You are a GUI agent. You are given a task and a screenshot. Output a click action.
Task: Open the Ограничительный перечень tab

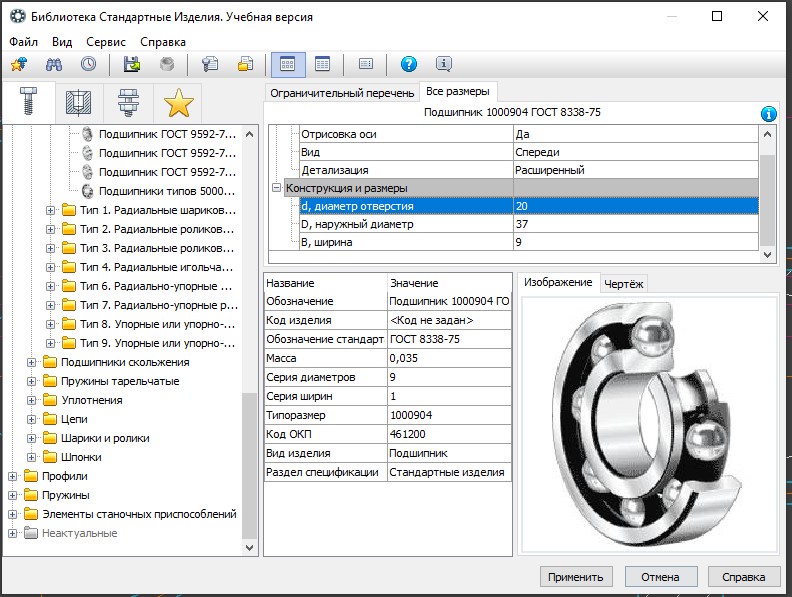click(341, 93)
